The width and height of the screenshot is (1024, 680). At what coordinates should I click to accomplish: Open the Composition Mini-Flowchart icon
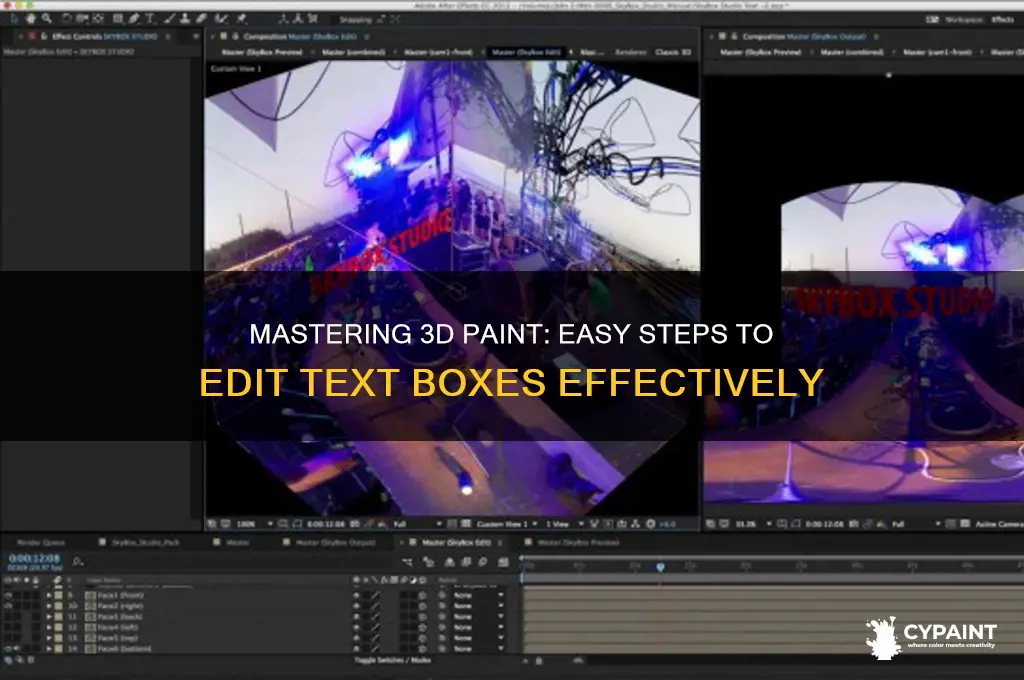click(408, 562)
